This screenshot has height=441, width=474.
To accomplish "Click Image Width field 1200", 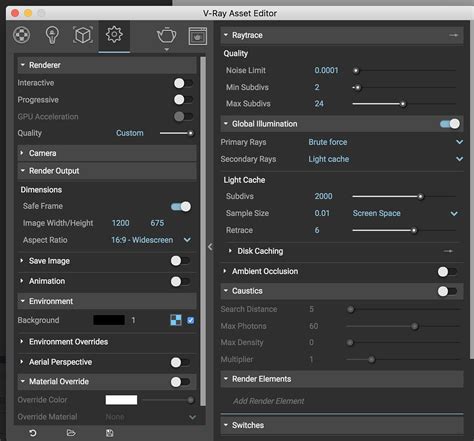I will pyautogui.click(x=121, y=223).
